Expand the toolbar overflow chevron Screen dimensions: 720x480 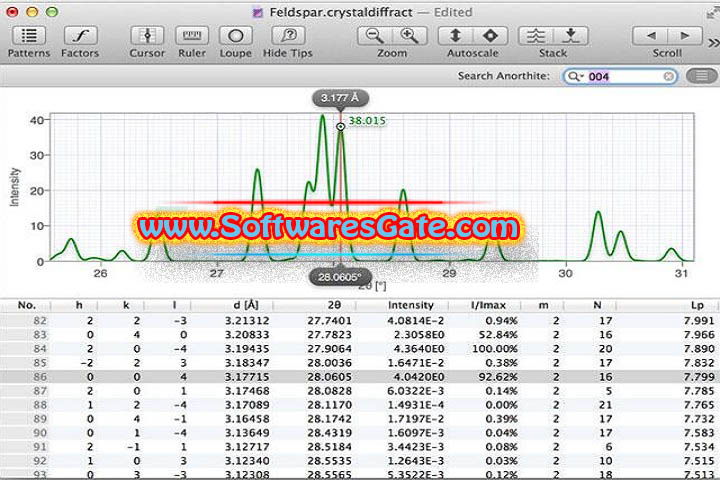[x=714, y=43]
